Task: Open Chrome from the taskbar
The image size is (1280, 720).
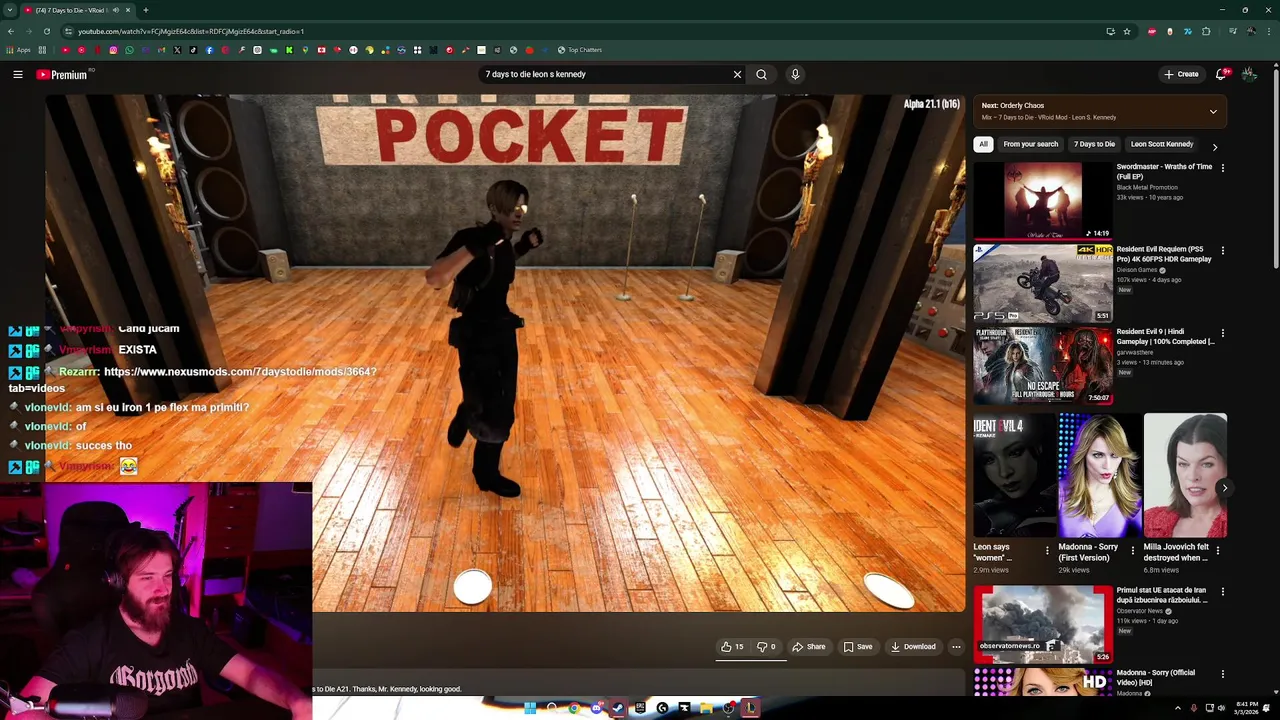Action: (x=574, y=708)
